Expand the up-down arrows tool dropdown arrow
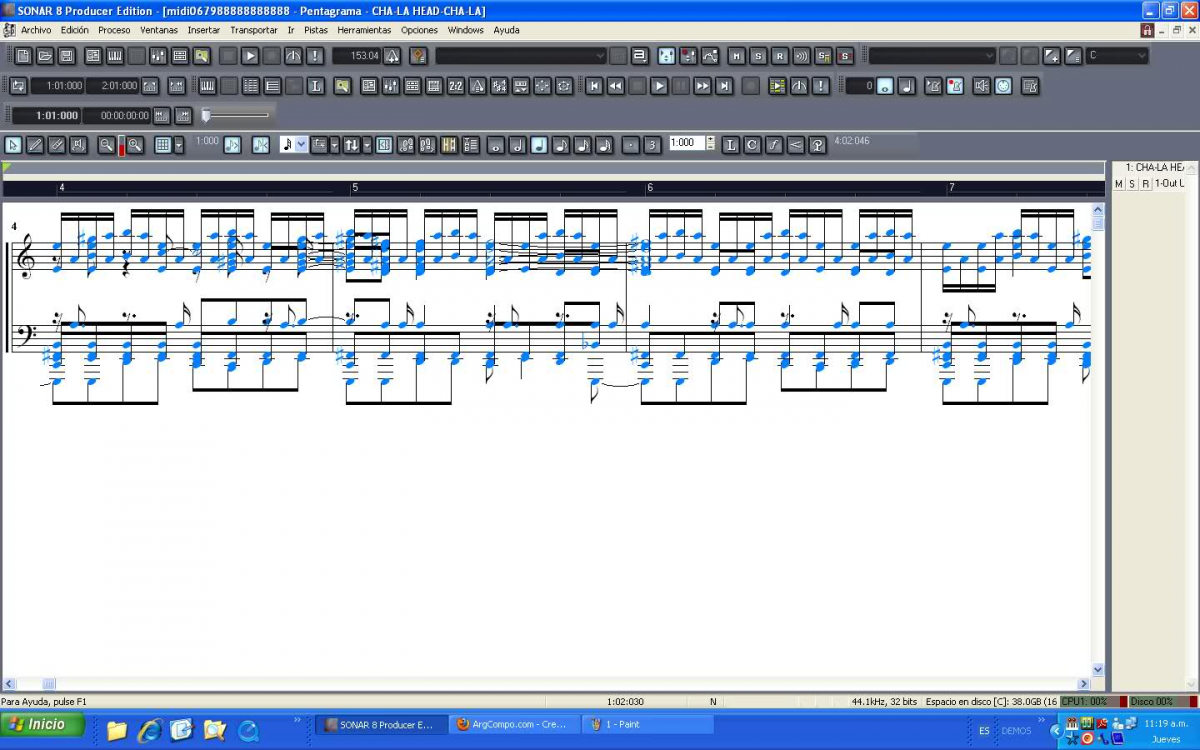 [367, 145]
